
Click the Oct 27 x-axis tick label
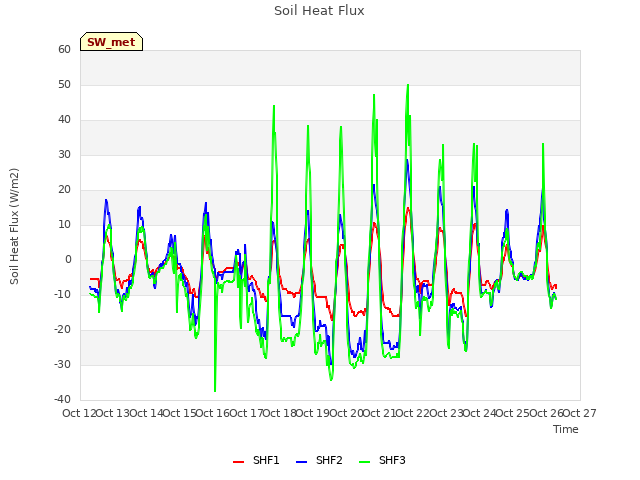pyautogui.click(x=579, y=413)
